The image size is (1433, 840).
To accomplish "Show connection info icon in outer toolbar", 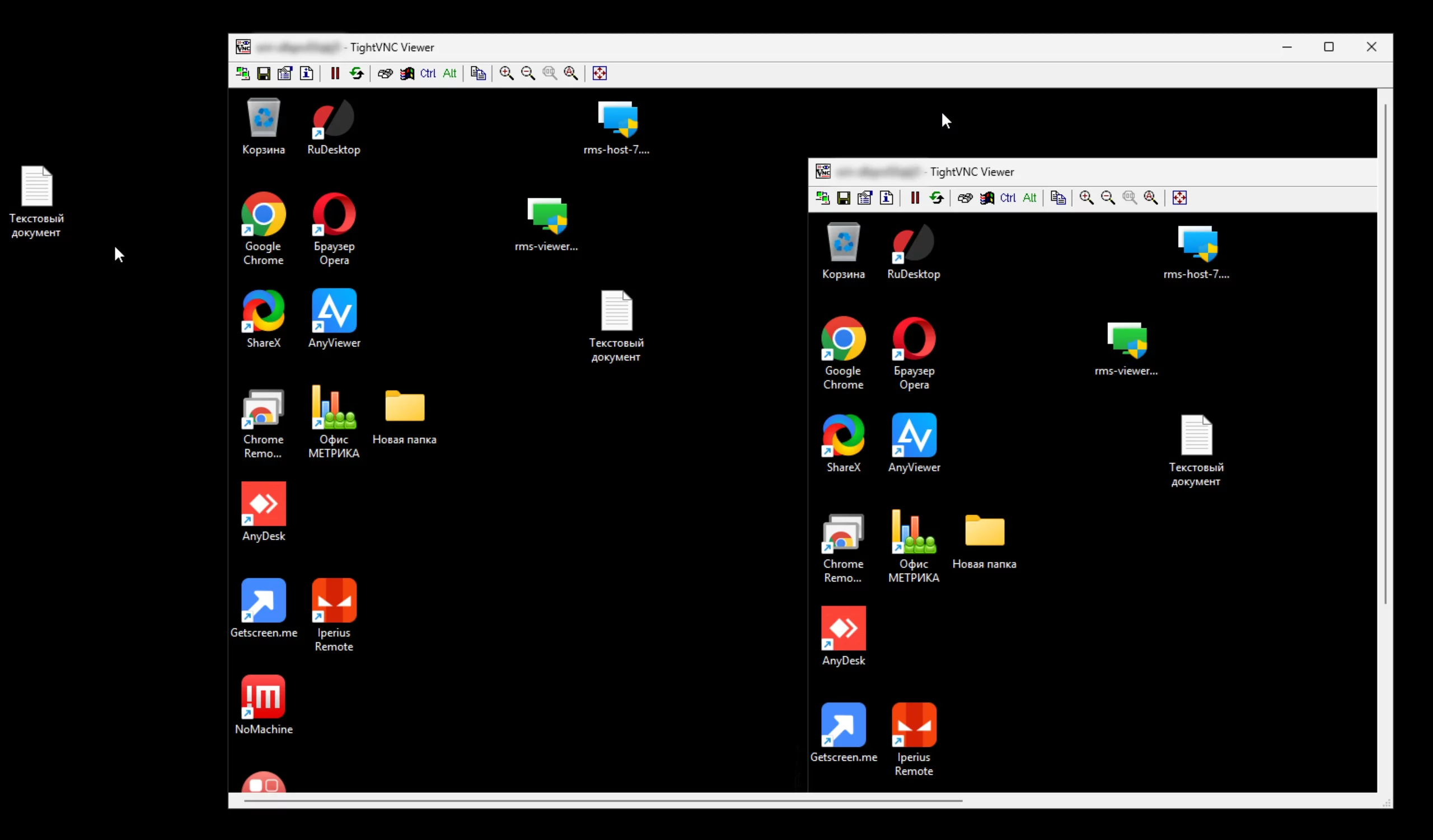I will (x=307, y=73).
